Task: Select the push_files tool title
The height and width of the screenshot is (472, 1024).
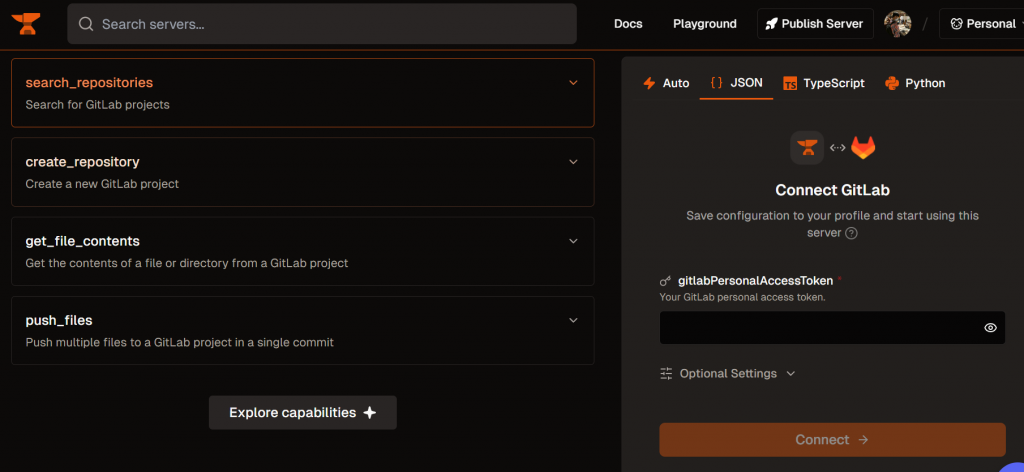Action: [x=59, y=321]
